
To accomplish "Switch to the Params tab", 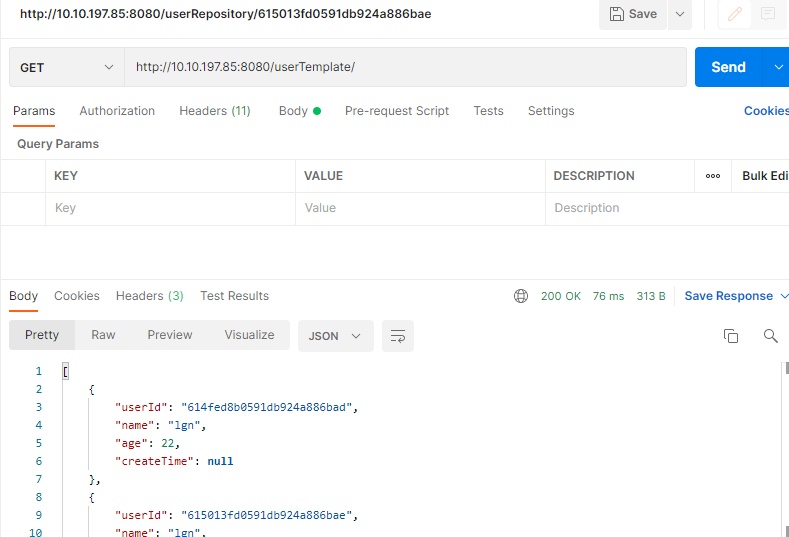I will [x=34, y=111].
